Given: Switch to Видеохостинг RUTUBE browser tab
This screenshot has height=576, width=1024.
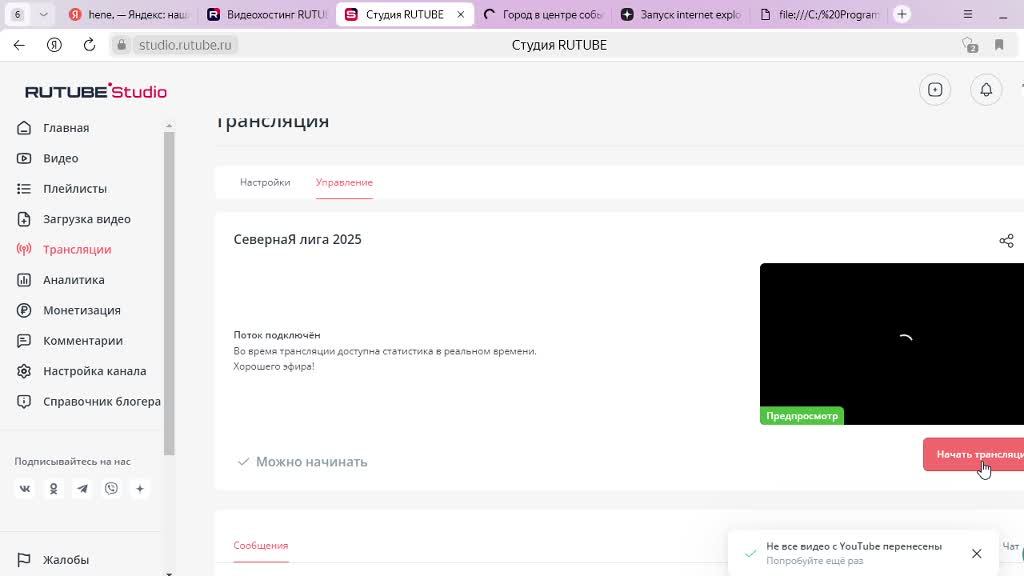Looking at the screenshot, I should (x=267, y=14).
